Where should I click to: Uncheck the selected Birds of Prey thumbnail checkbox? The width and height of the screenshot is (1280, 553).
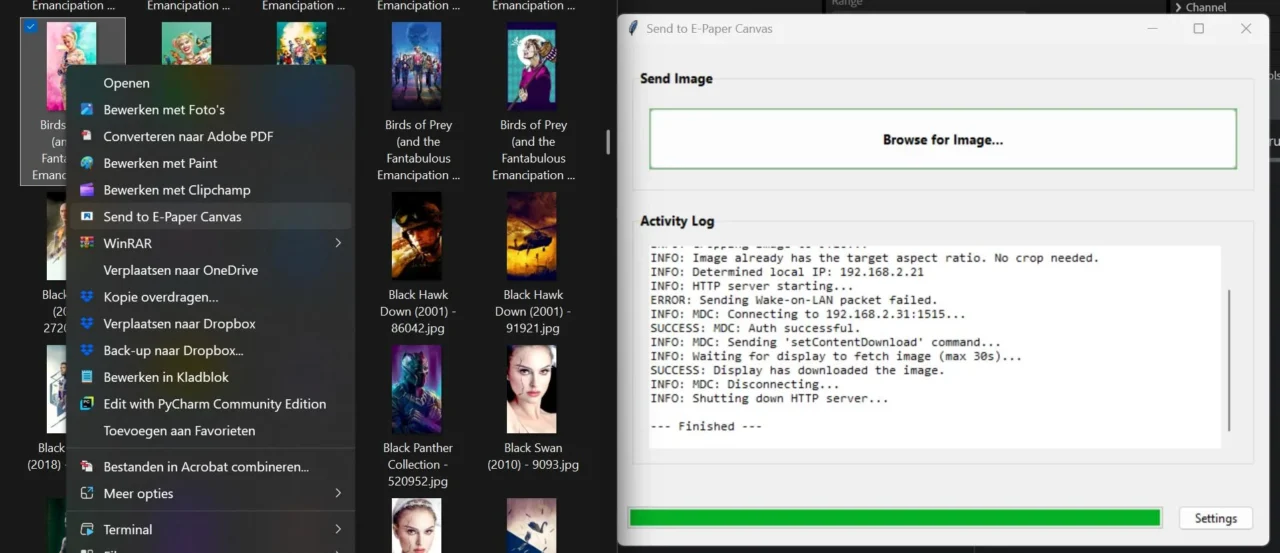30,27
